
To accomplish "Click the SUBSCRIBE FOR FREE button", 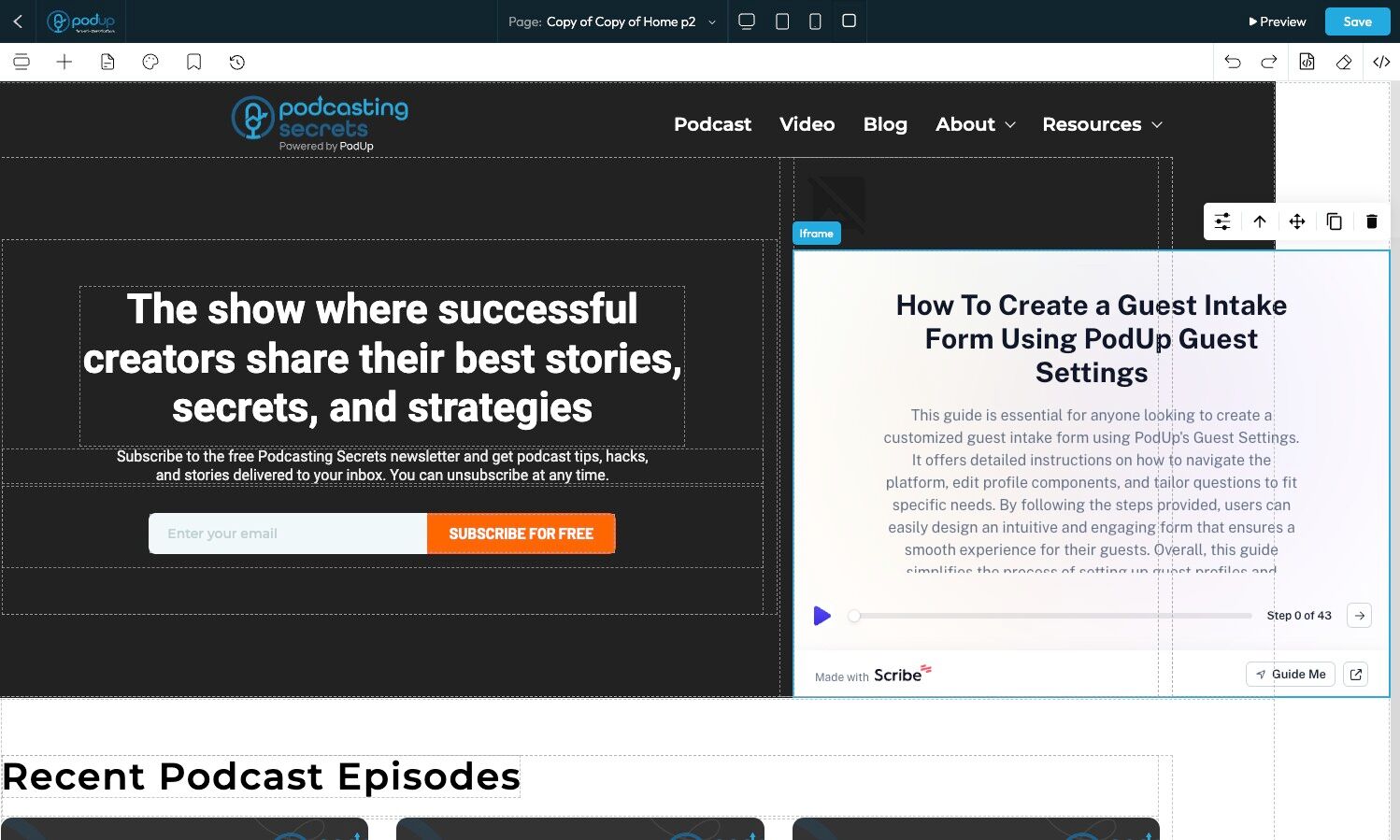I will pyautogui.click(x=521, y=534).
